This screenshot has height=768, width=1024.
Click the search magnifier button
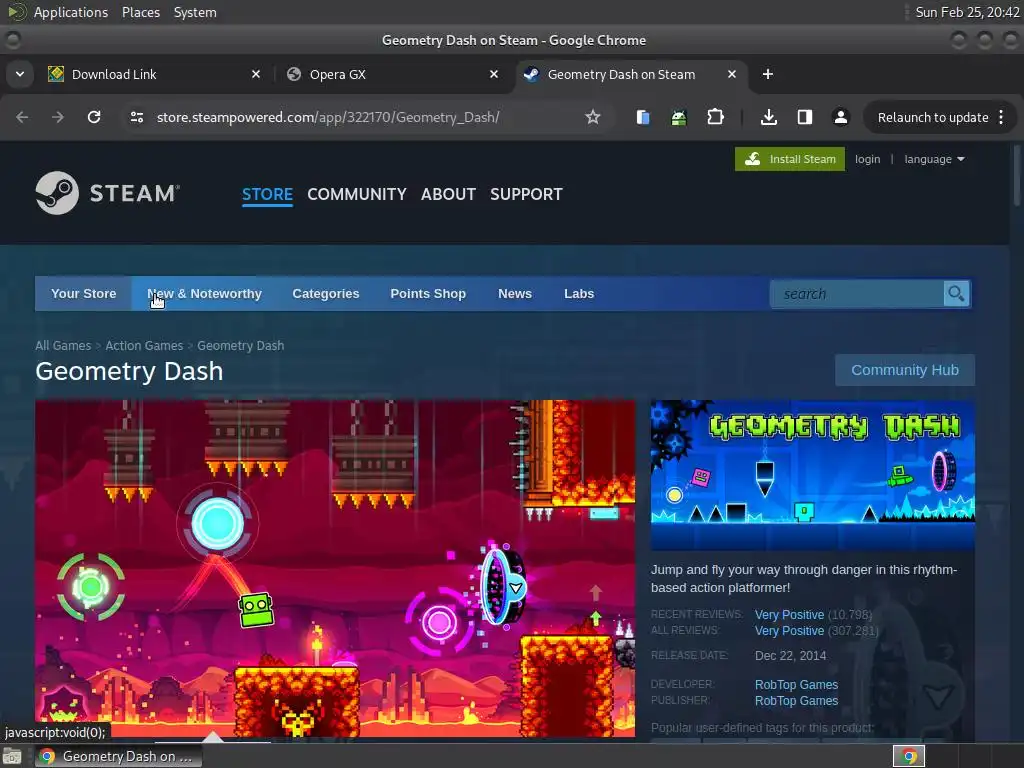[956, 294]
